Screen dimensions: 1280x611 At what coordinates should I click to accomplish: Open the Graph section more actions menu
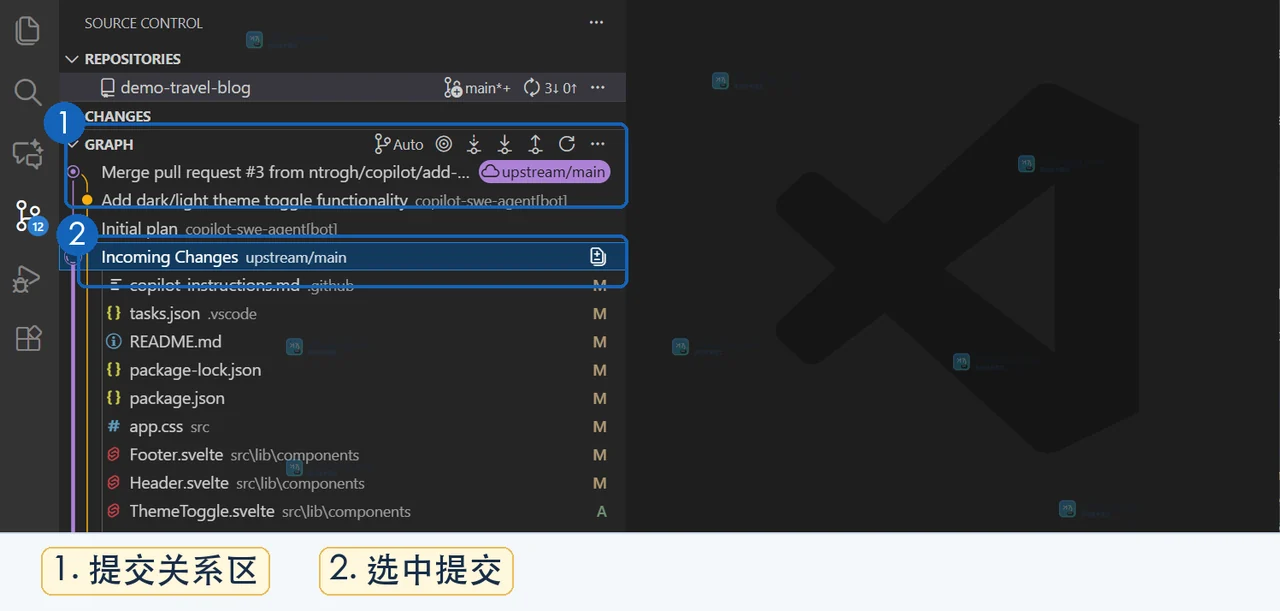tap(598, 144)
